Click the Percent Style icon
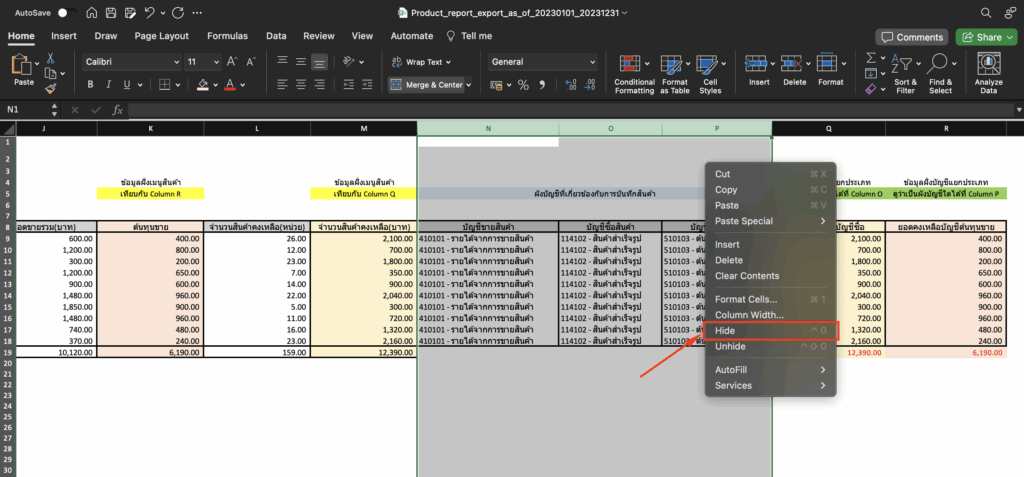 point(523,85)
